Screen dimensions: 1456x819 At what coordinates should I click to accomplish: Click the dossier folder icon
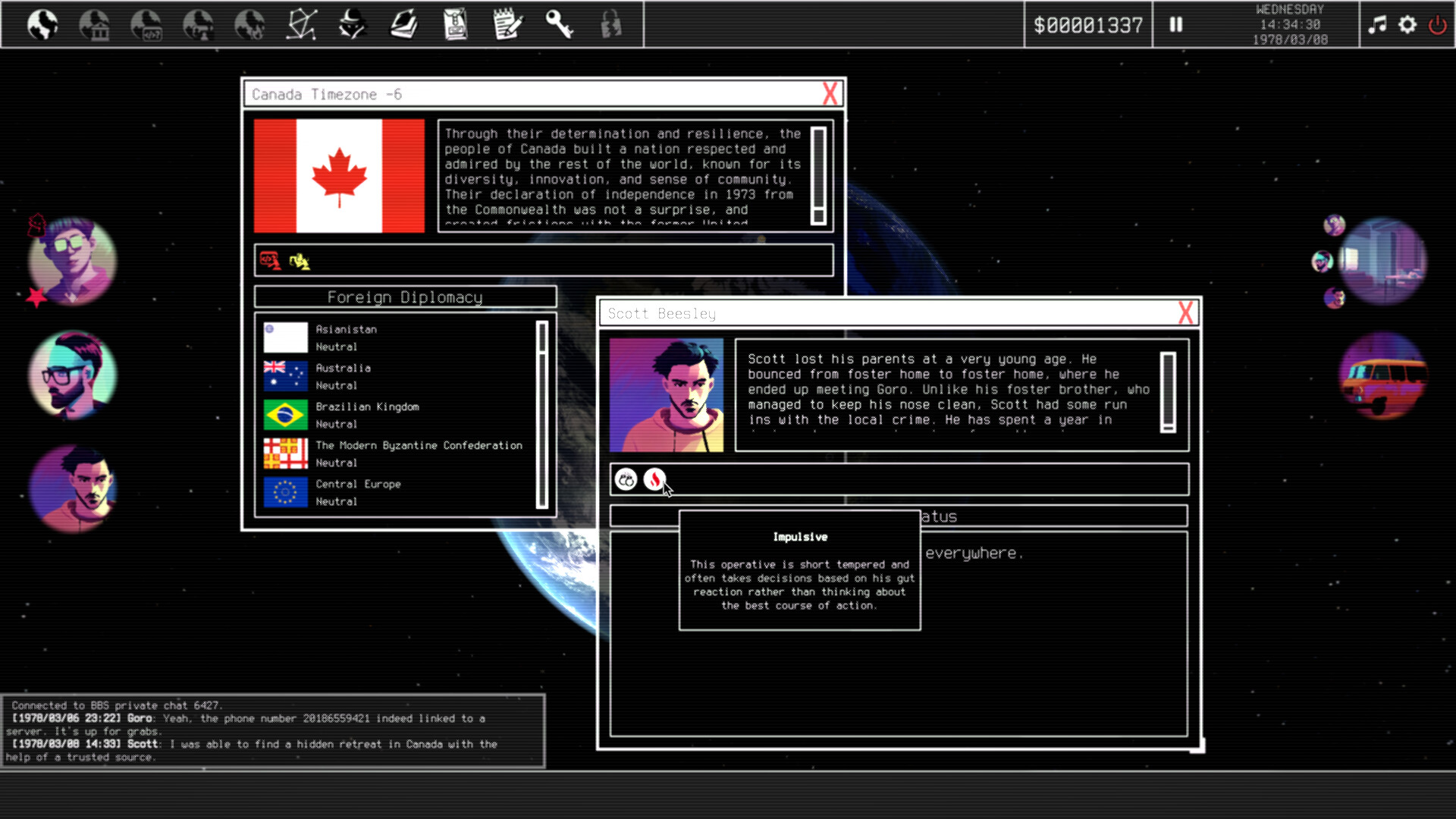click(x=456, y=25)
